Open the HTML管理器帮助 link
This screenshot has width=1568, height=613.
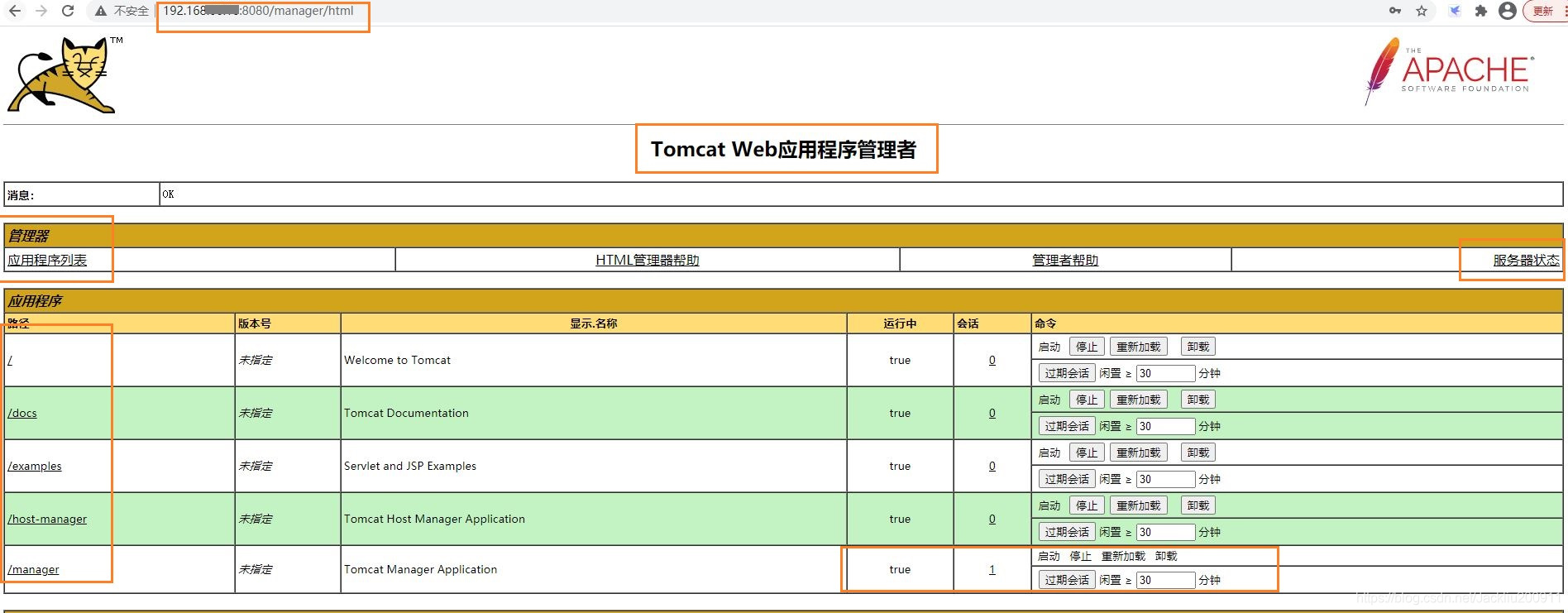coord(648,260)
